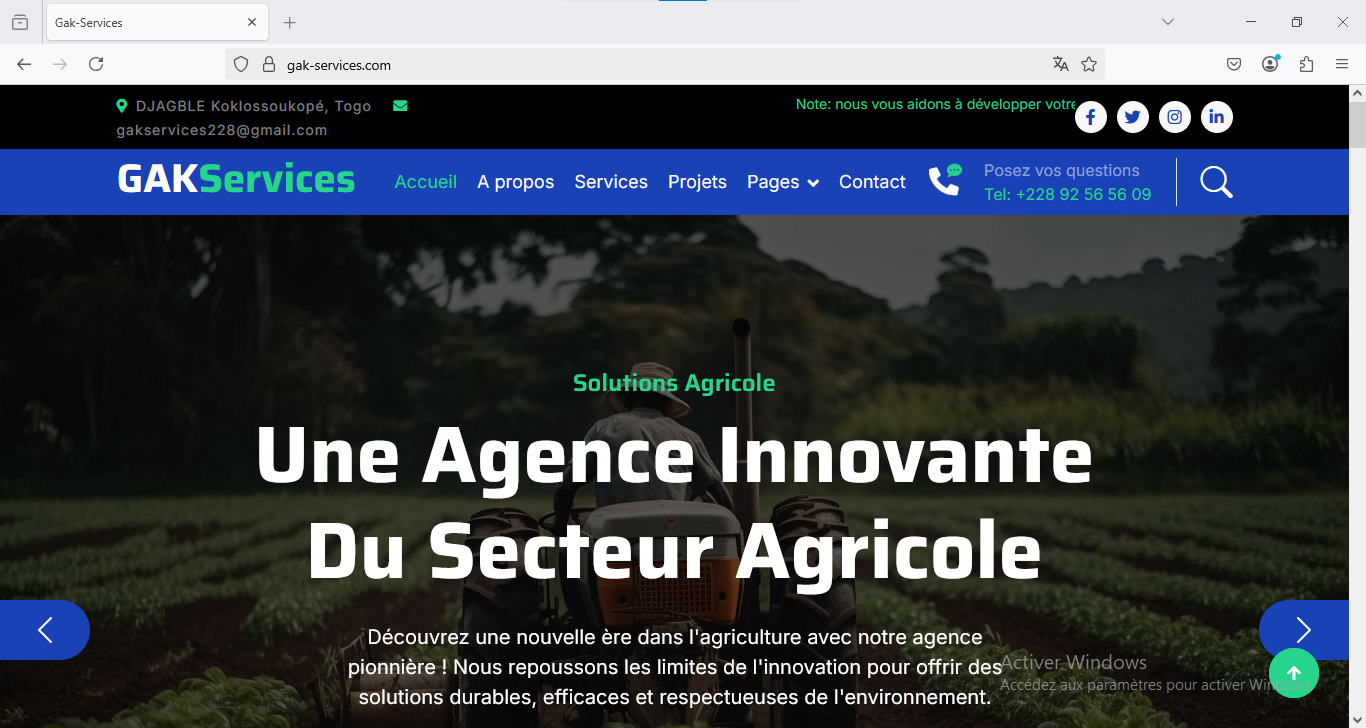Click the phone number +228 92 56 56 09
Viewport: 1366px width, 728px height.
pyautogui.click(x=1067, y=194)
